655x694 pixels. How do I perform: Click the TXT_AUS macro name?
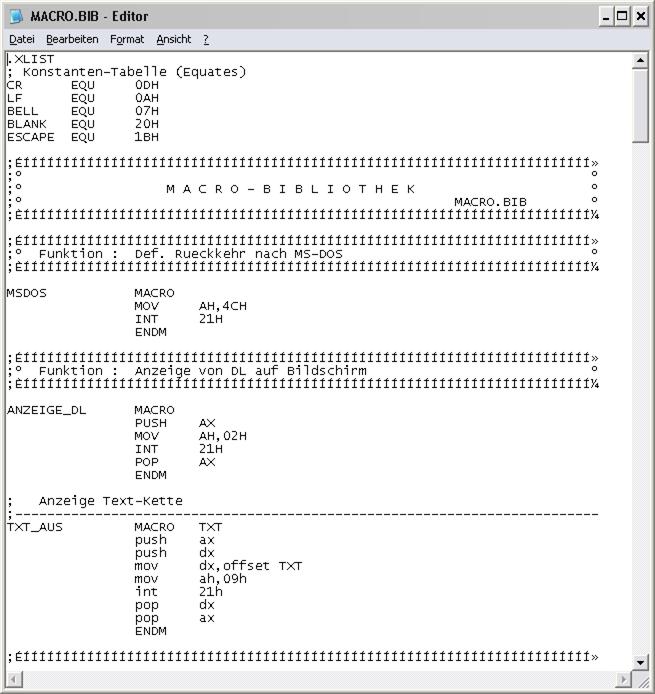[35, 527]
